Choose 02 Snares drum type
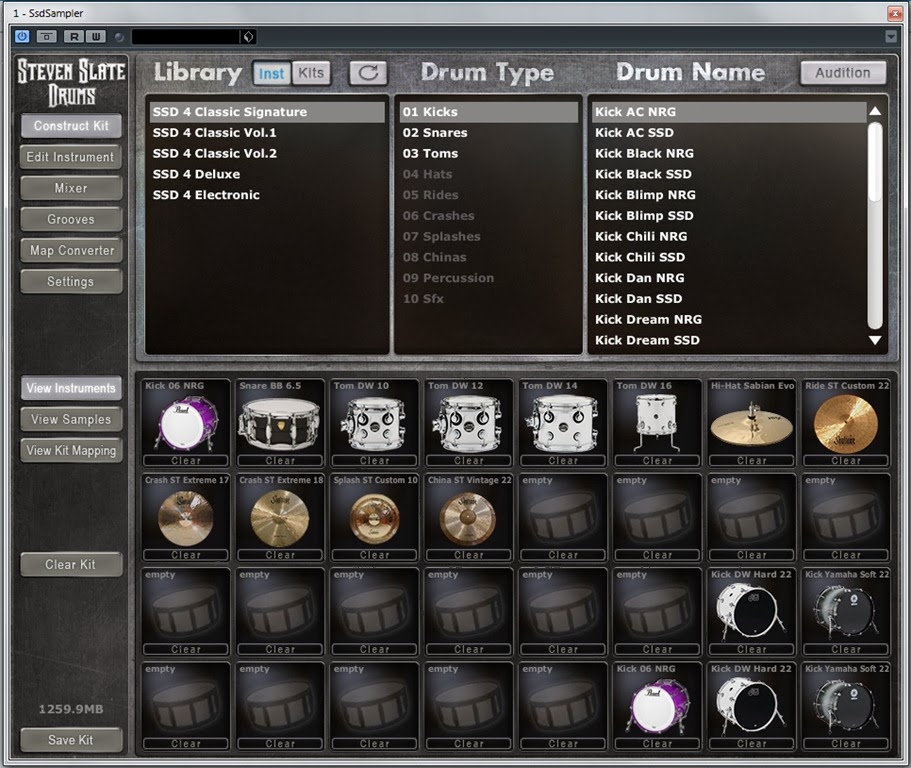Screen dimensions: 911x768 tap(489, 132)
